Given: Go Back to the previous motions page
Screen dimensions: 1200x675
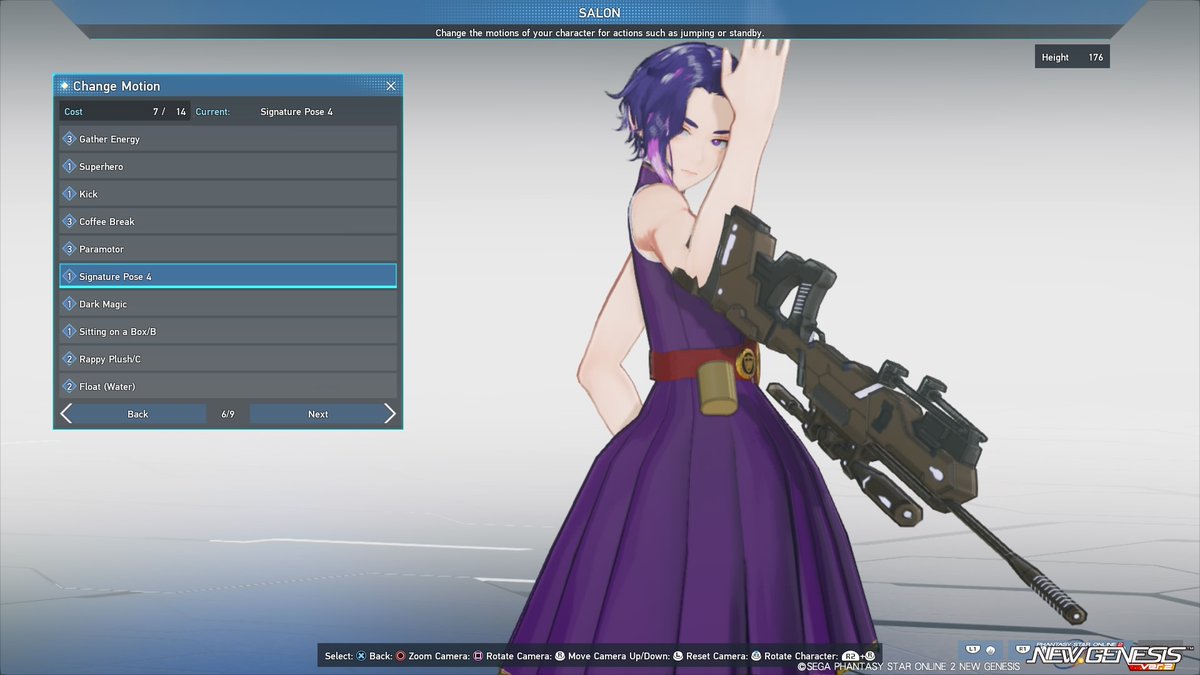Looking at the screenshot, I should click(x=138, y=414).
